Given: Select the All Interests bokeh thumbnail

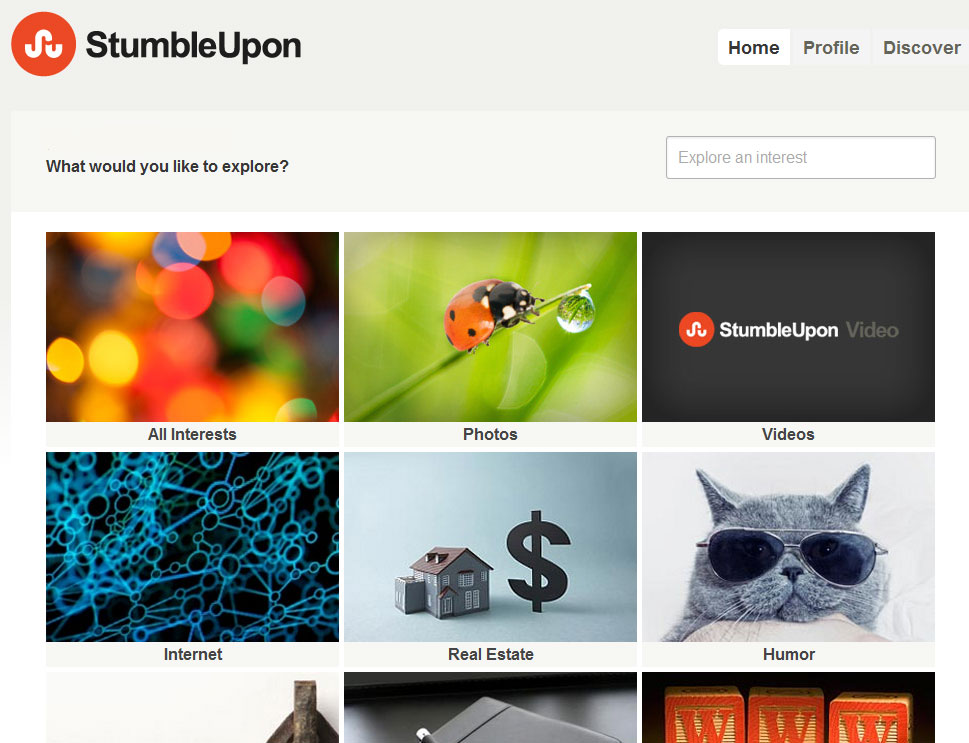Looking at the screenshot, I should 192,327.
